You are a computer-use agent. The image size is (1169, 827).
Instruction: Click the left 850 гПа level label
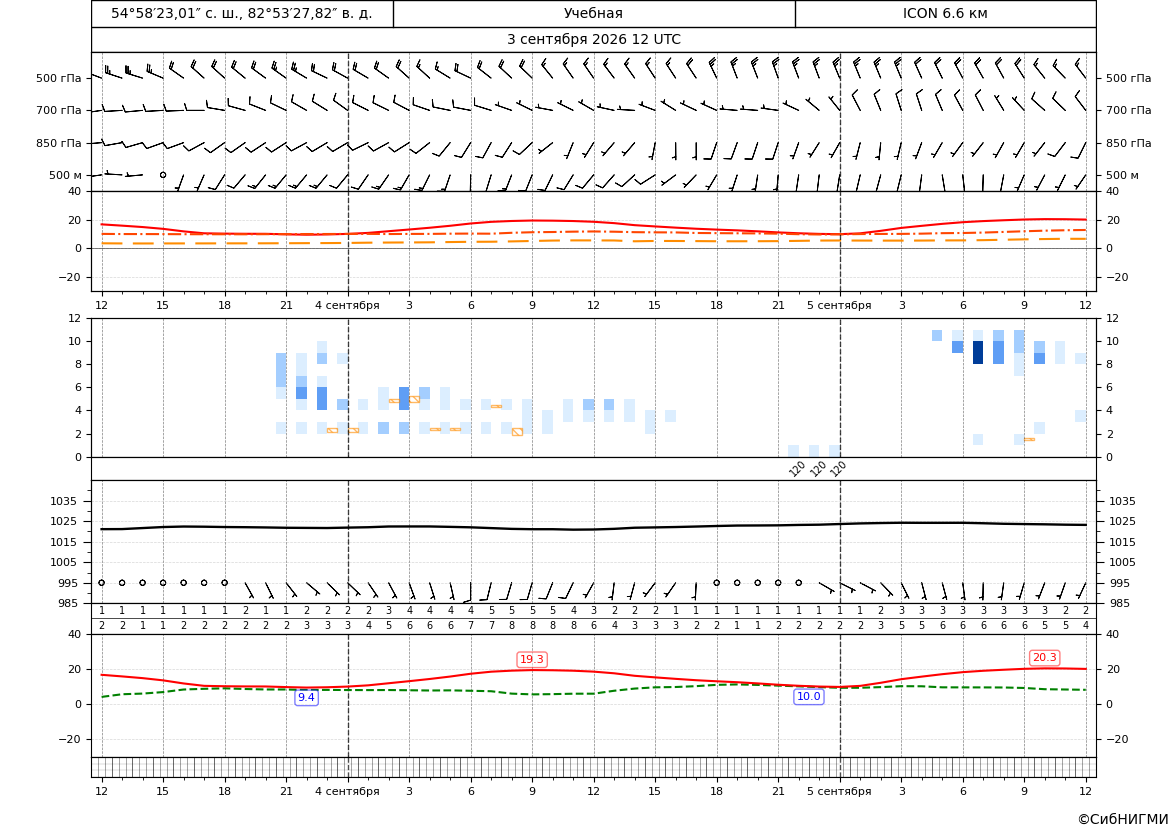[x=59, y=143]
